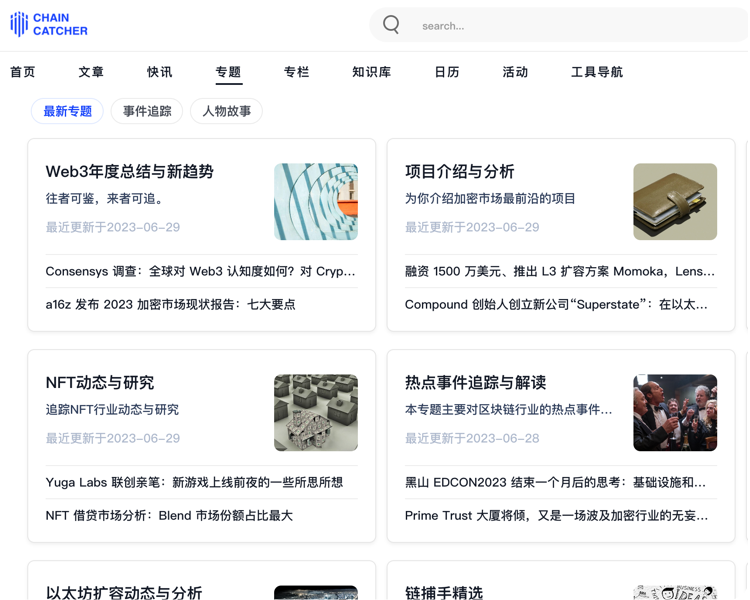Show 人物故事 topics
The height and width of the screenshot is (600, 750).
226,111
